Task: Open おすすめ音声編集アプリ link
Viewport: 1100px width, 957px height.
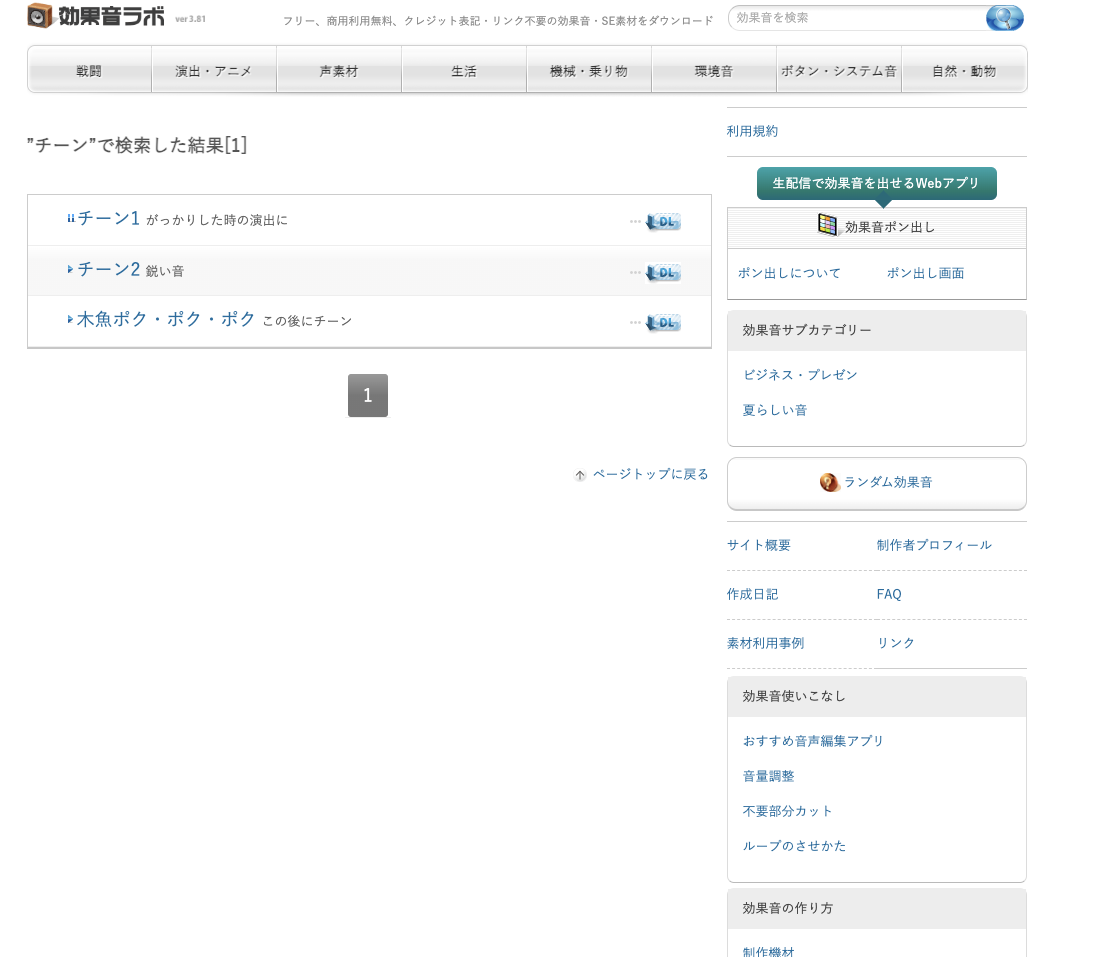Action: point(813,741)
